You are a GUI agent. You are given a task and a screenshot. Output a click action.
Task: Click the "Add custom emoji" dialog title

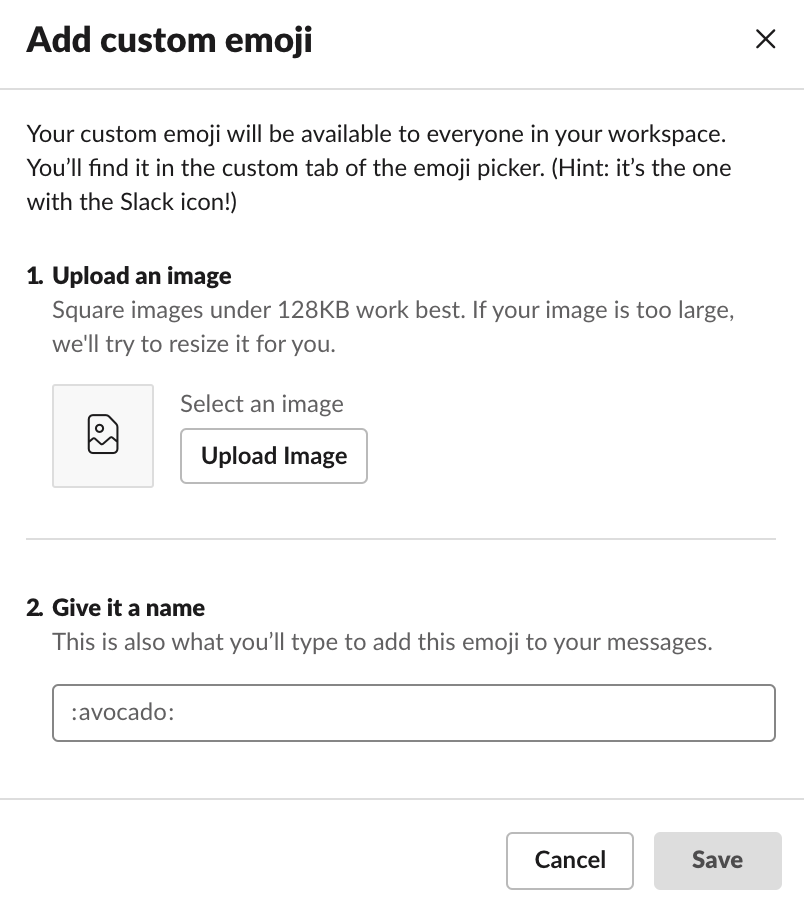(x=169, y=40)
